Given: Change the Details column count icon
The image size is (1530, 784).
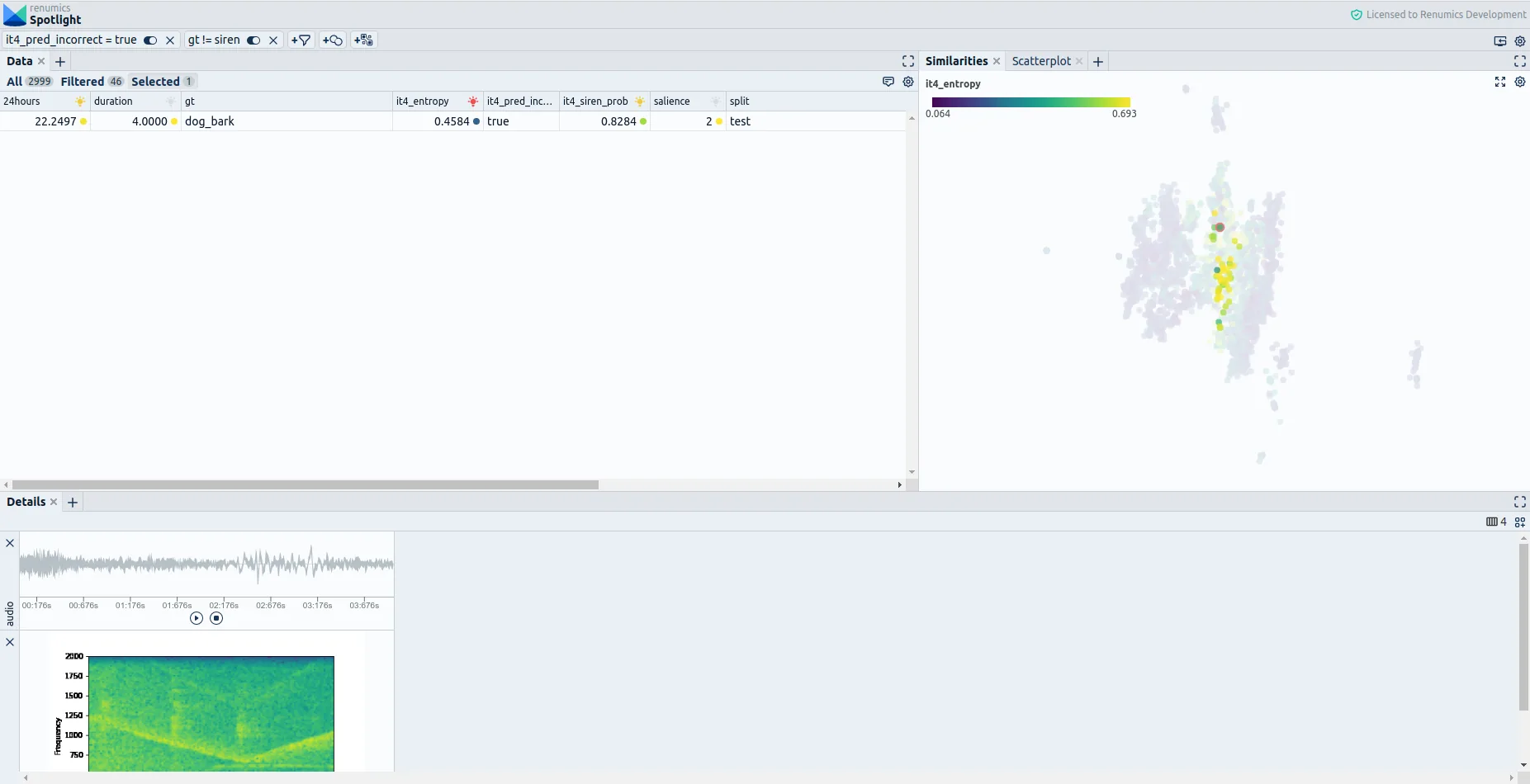Looking at the screenshot, I should 1497,522.
